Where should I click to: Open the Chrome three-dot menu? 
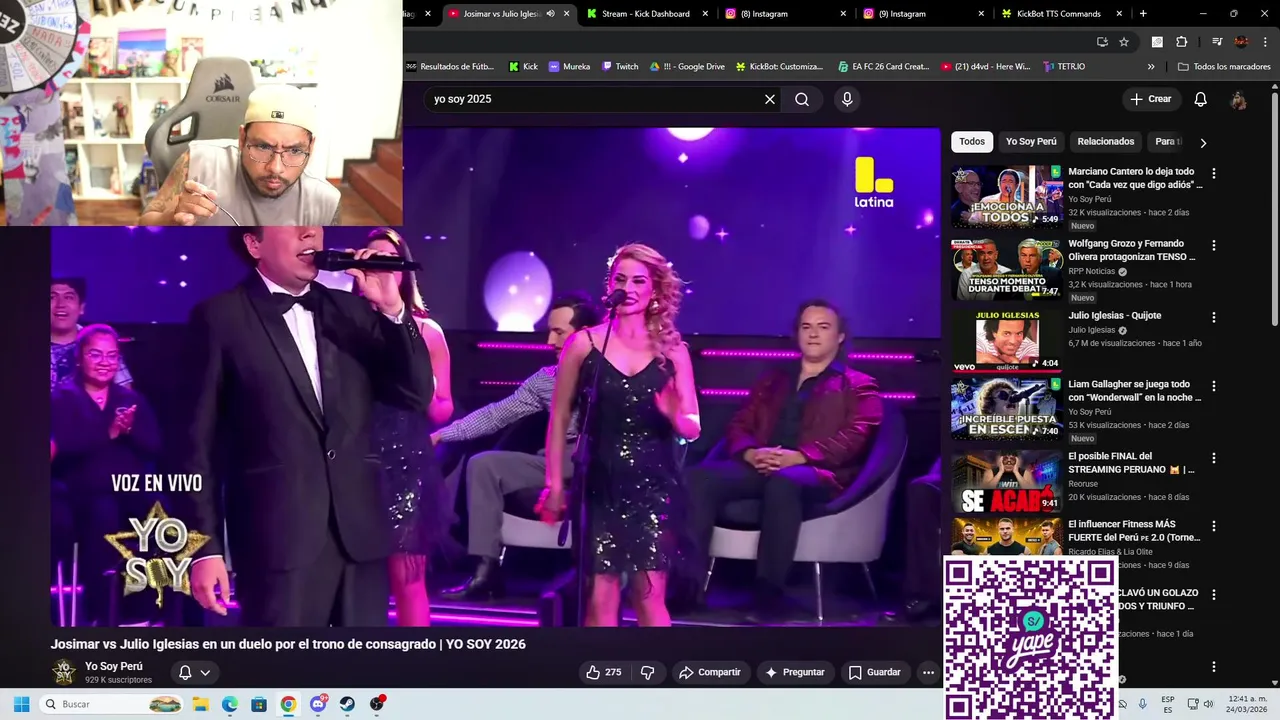[x=1265, y=42]
